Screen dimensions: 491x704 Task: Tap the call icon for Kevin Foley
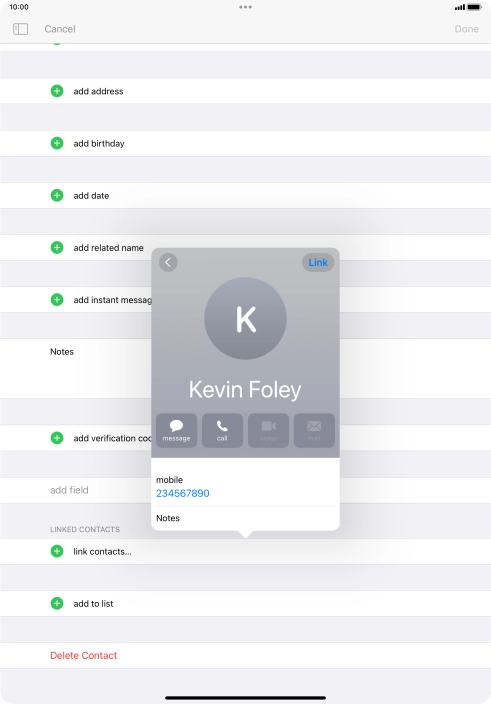coord(222,430)
